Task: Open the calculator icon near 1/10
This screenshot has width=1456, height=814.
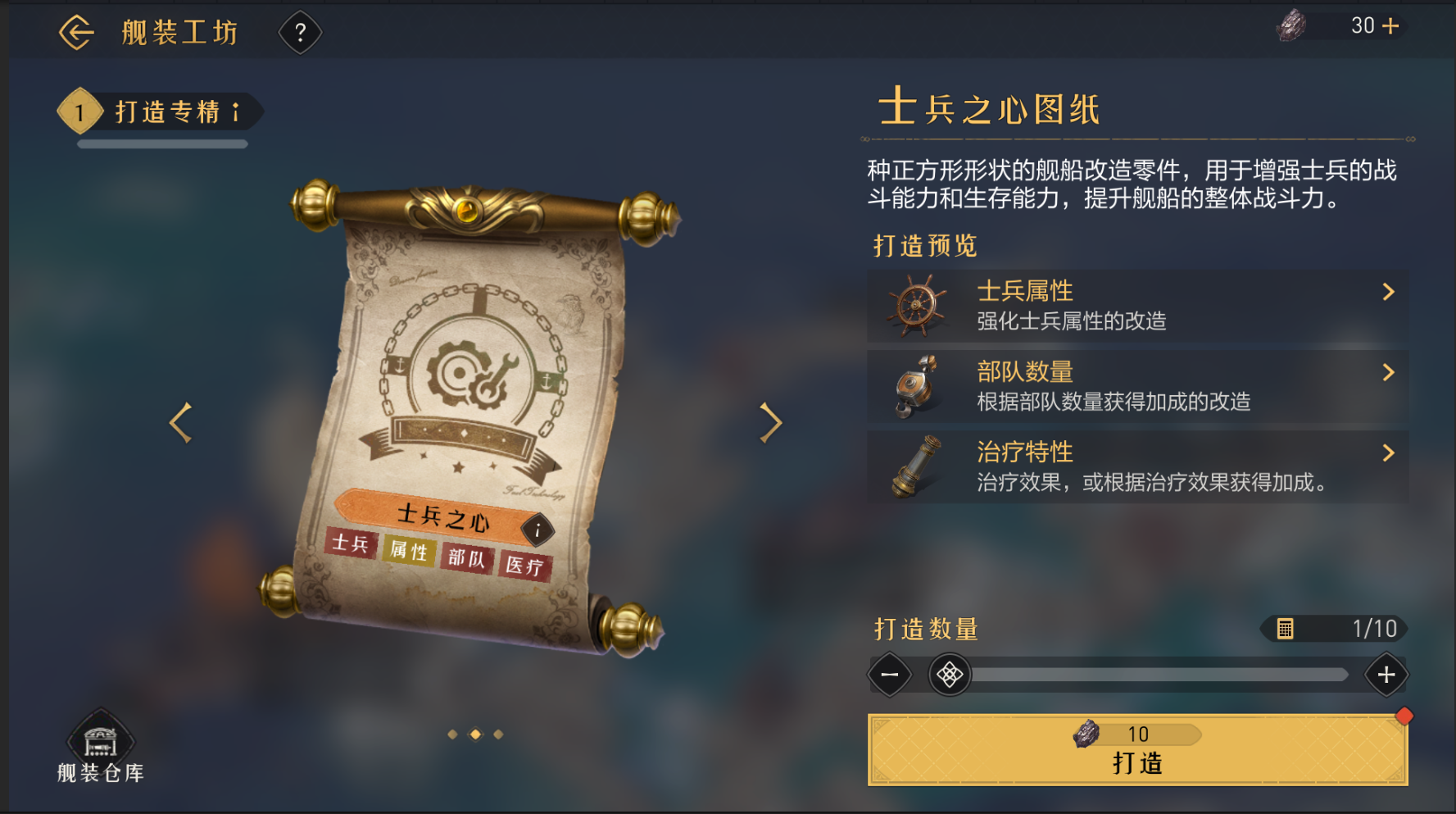Action: click(1285, 629)
